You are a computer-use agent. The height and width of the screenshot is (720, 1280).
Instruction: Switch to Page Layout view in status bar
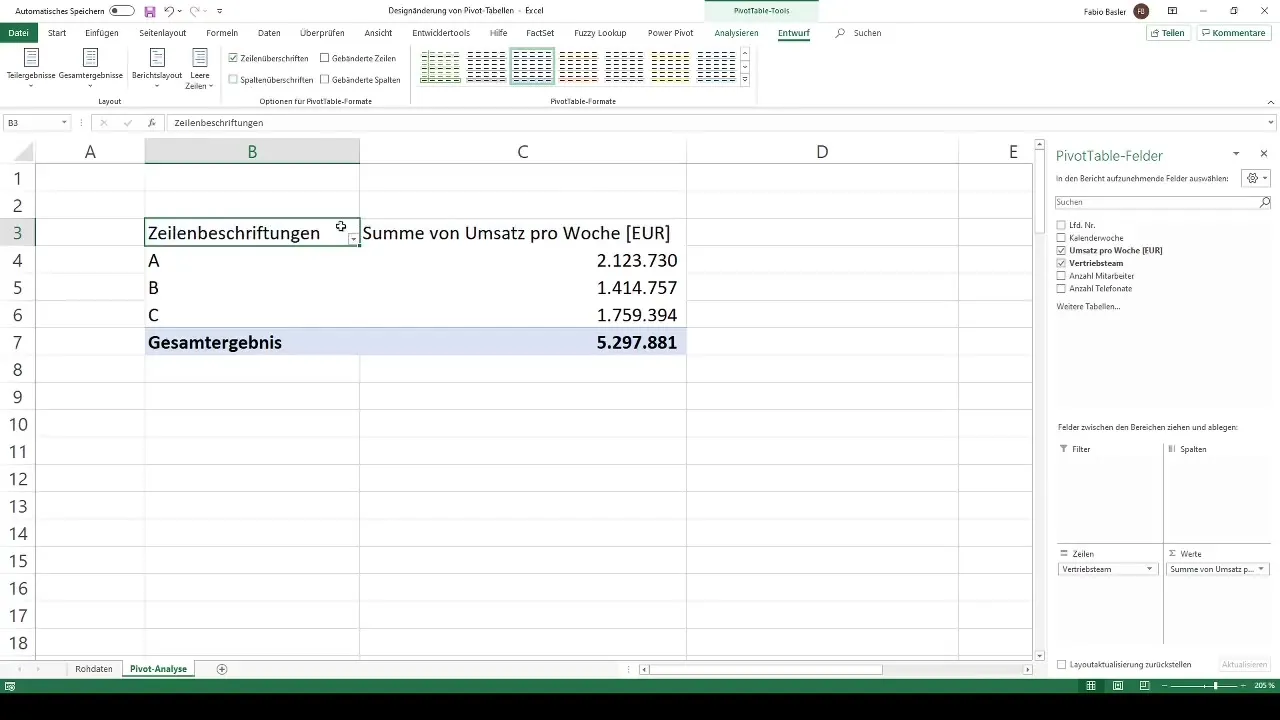coord(1118,686)
